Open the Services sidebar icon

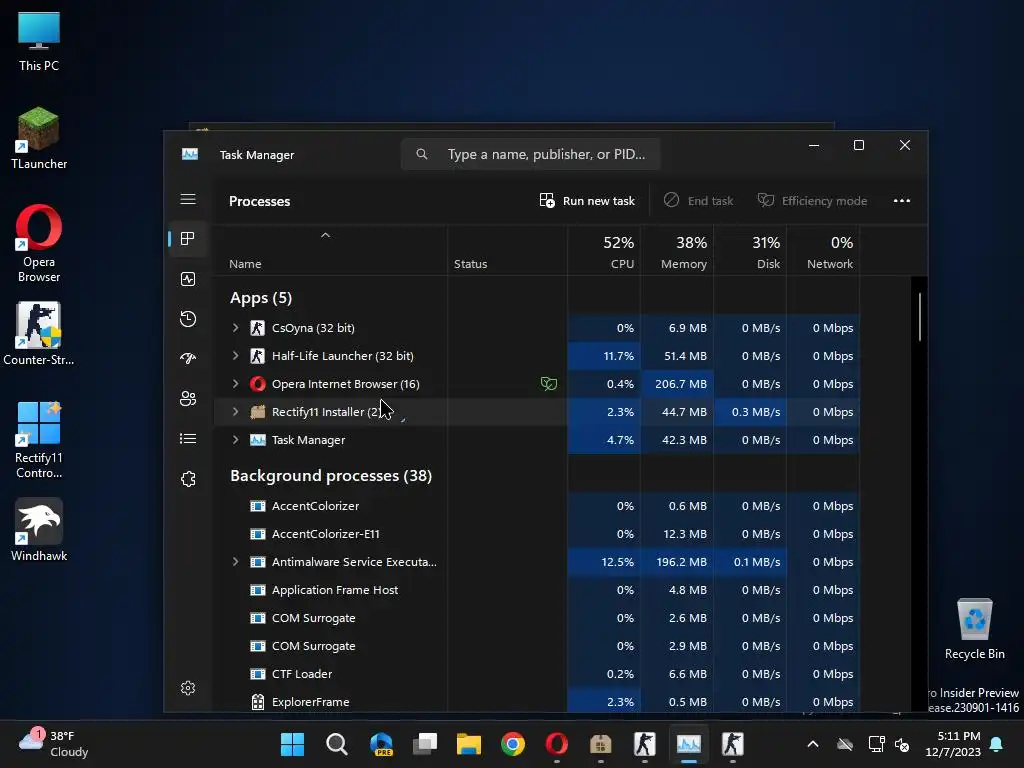pos(188,479)
